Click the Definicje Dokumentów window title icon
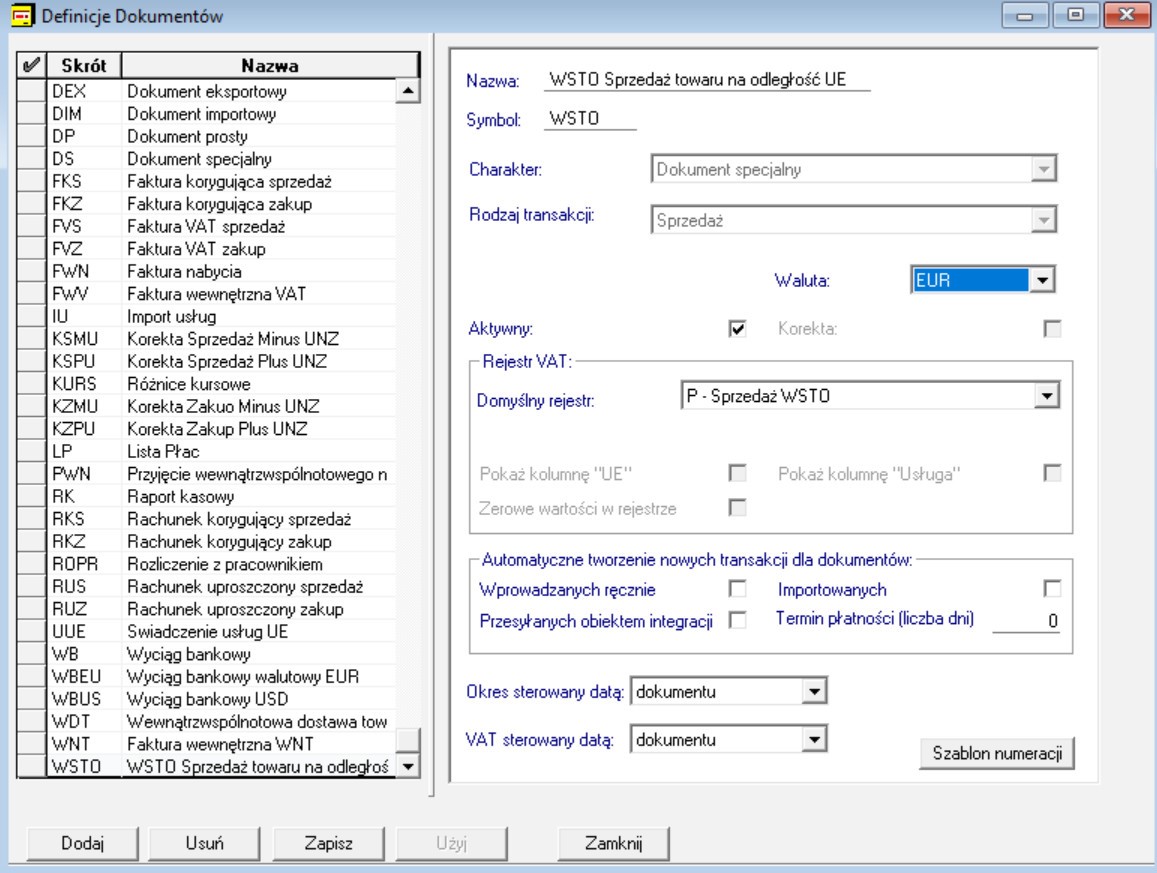The width and height of the screenshot is (1157, 873). pyautogui.click(x=22, y=15)
